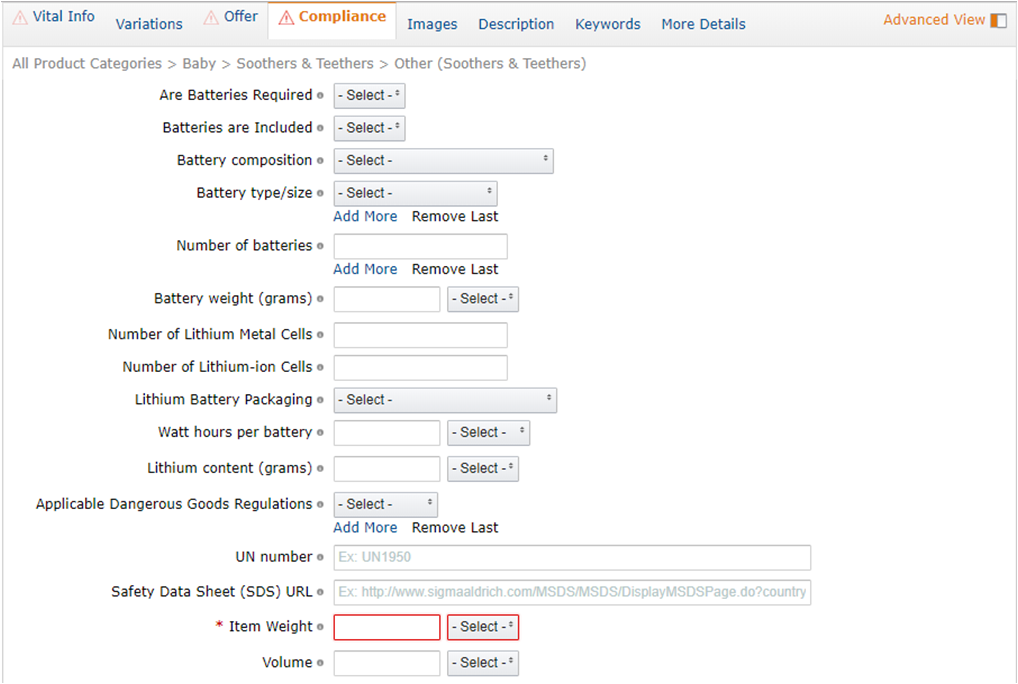Screen dimensions: 1018x684
Task: Click info icon beside Are Batteries Required
Action: (x=320, y=96)
